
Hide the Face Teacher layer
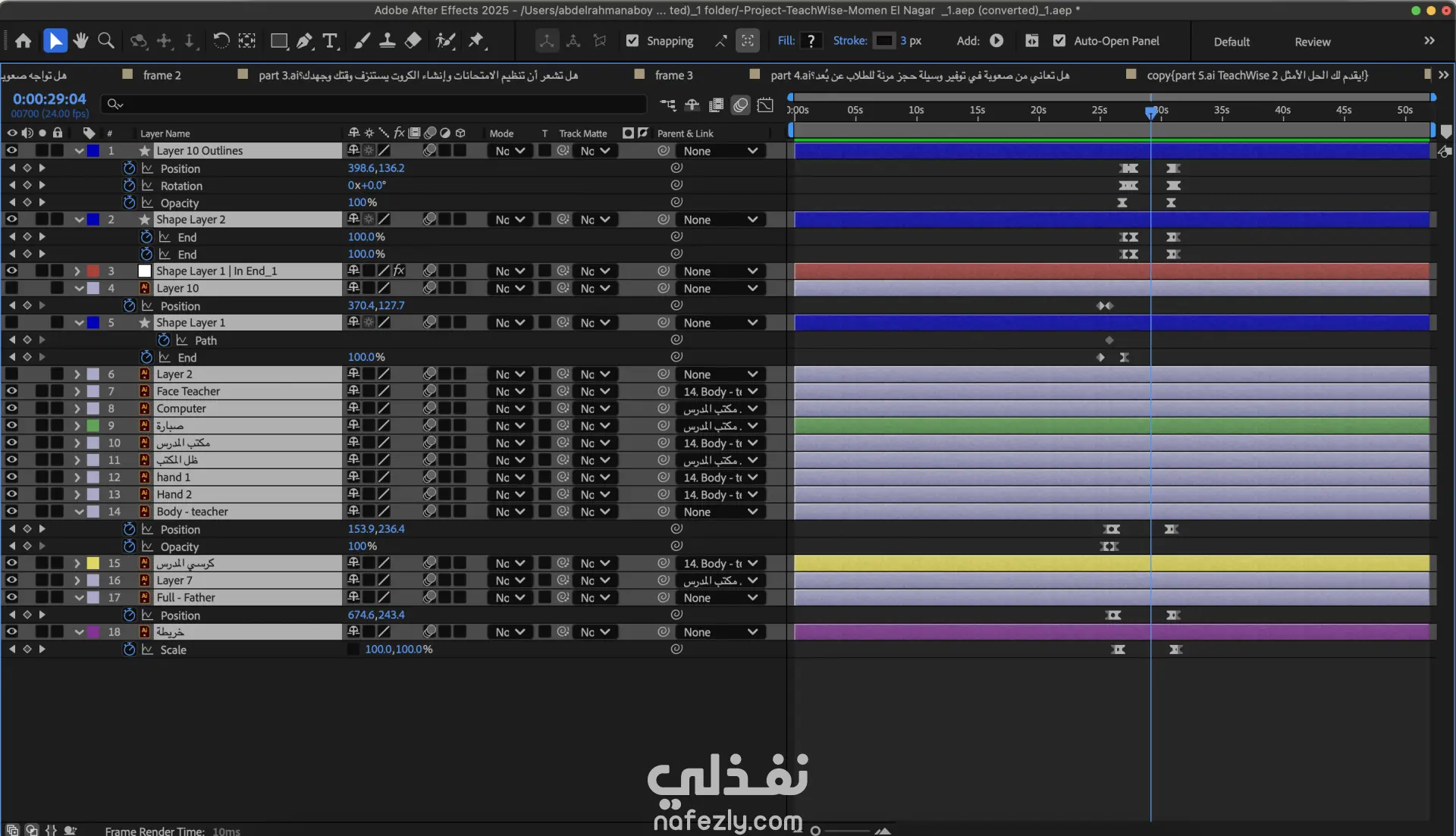coord(12,391)
